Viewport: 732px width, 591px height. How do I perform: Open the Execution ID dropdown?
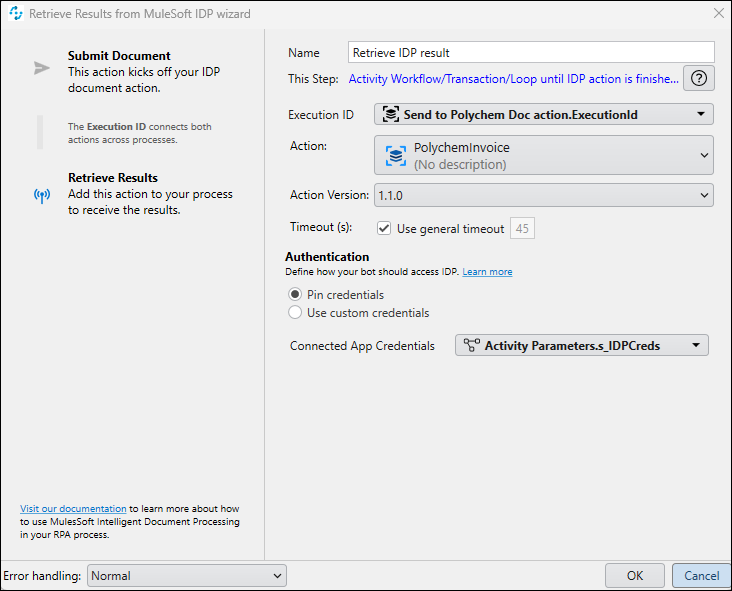[x=543, y=114]
